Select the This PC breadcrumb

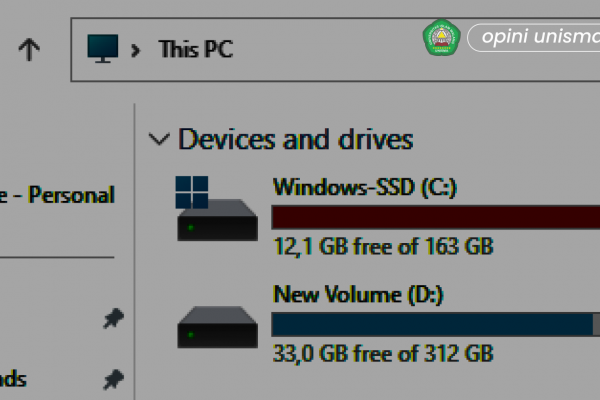196,49
